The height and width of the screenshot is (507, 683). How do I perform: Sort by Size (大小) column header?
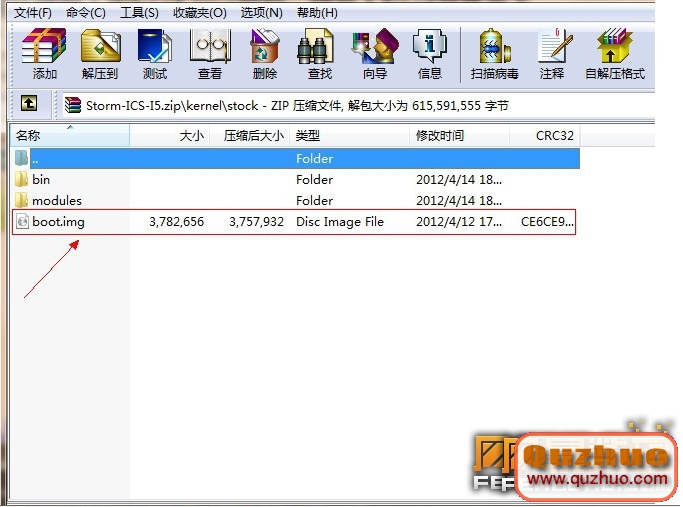(170, 135)
